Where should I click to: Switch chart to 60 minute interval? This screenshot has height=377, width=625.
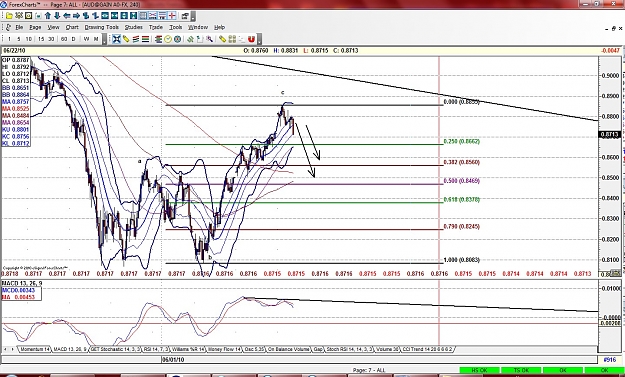tap(64, 39)
